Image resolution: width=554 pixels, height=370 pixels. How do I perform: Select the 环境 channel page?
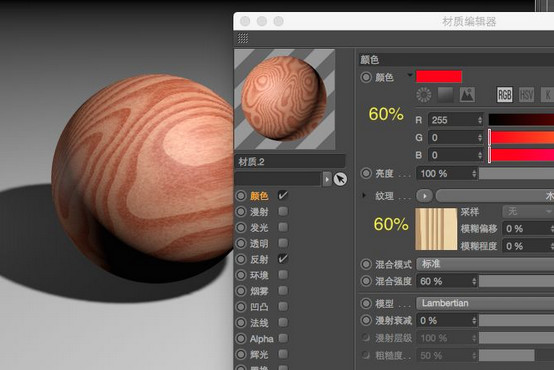click(x=259, y=275)
